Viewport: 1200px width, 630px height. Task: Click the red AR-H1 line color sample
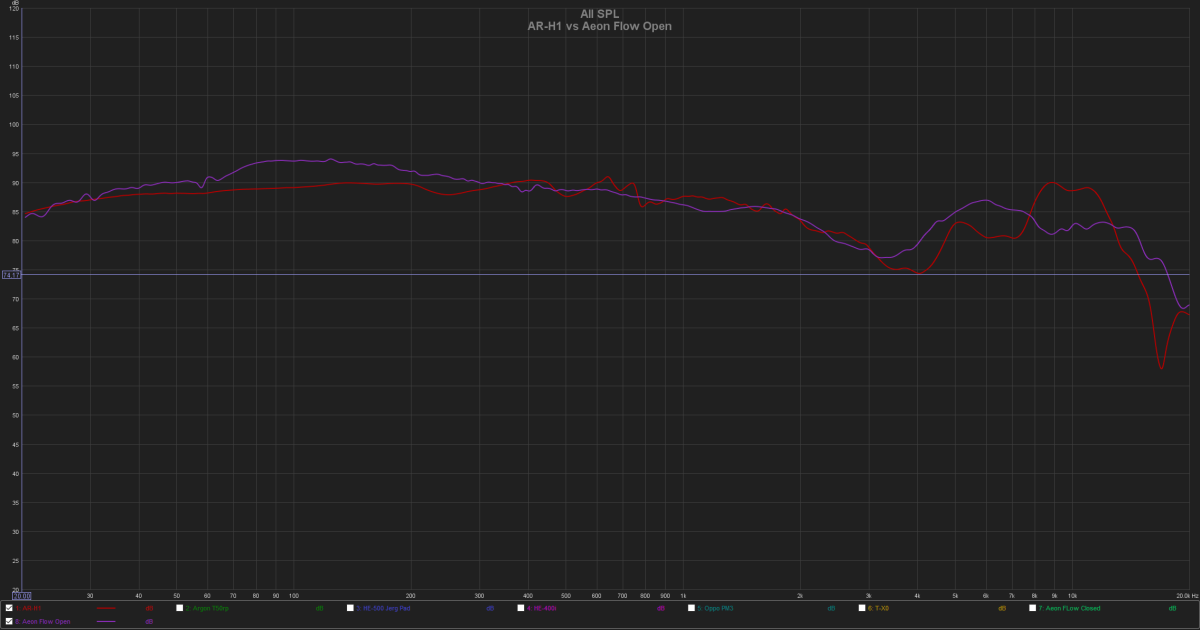106,608
